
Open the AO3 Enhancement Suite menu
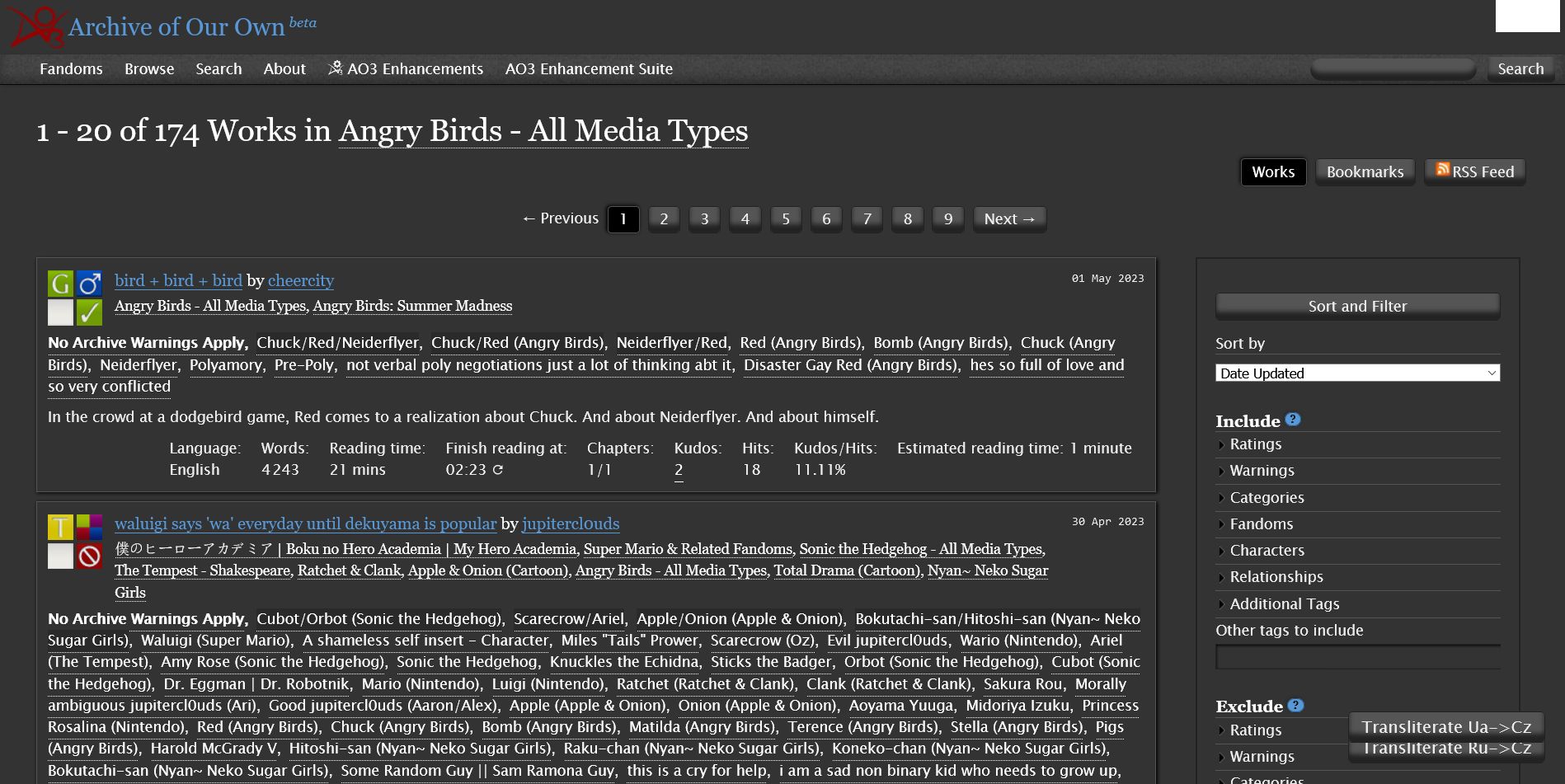point(589,69)
